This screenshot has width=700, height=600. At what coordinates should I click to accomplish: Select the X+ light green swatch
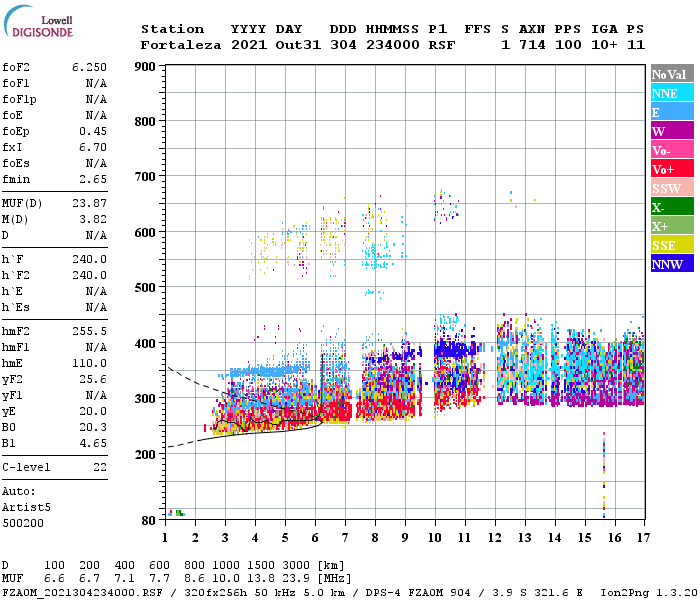tap(672, 225)
